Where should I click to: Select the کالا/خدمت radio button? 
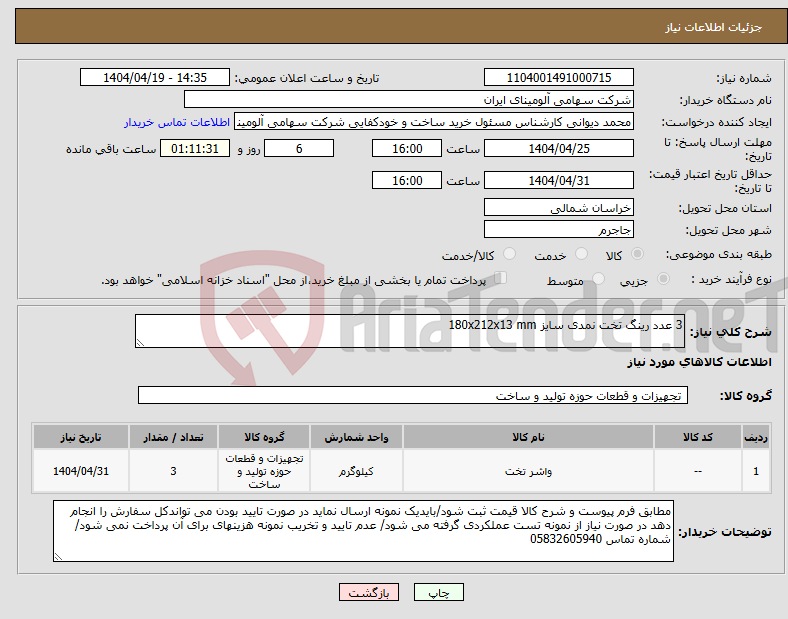coord(509,254)
